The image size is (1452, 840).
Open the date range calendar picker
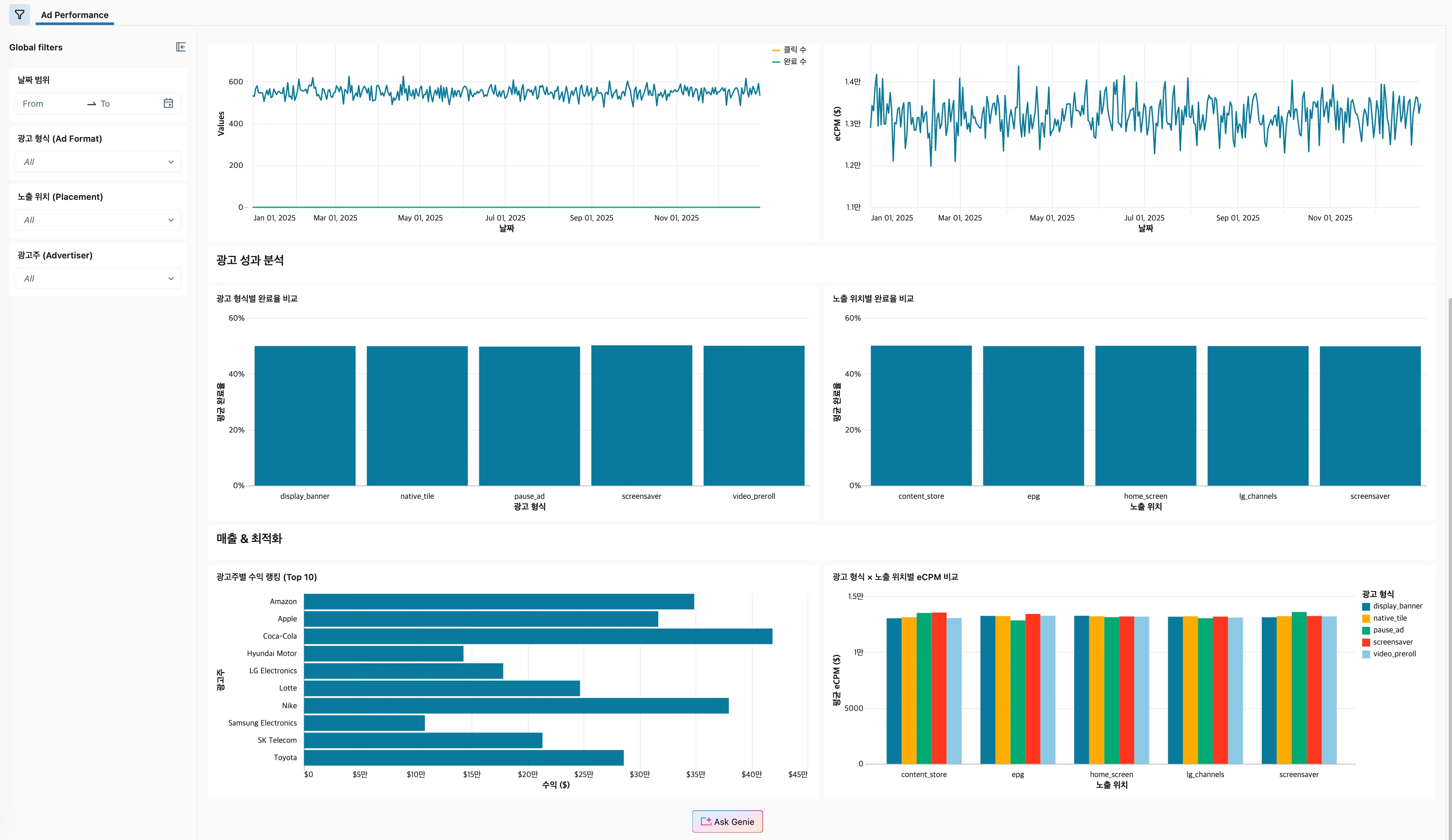coord(168,103)
